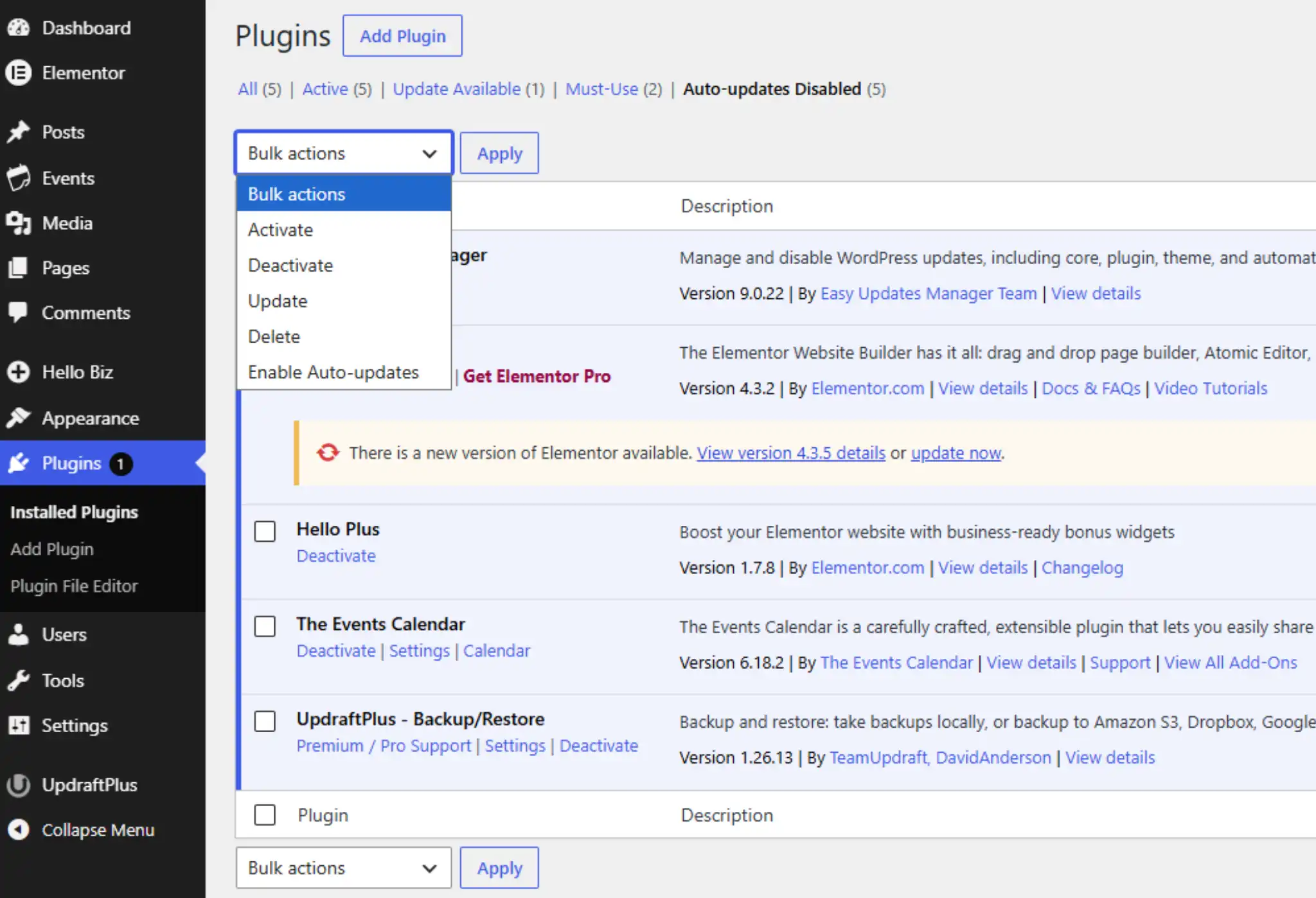The width and height of the screenshot is (1316, 898).
Task: Open View version 4.3.5 details link
Action: click(x=791, y=453)
